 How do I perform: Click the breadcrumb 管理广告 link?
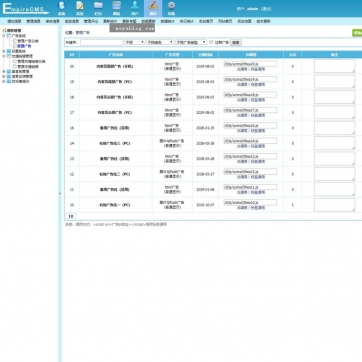(x=83, y=33)
